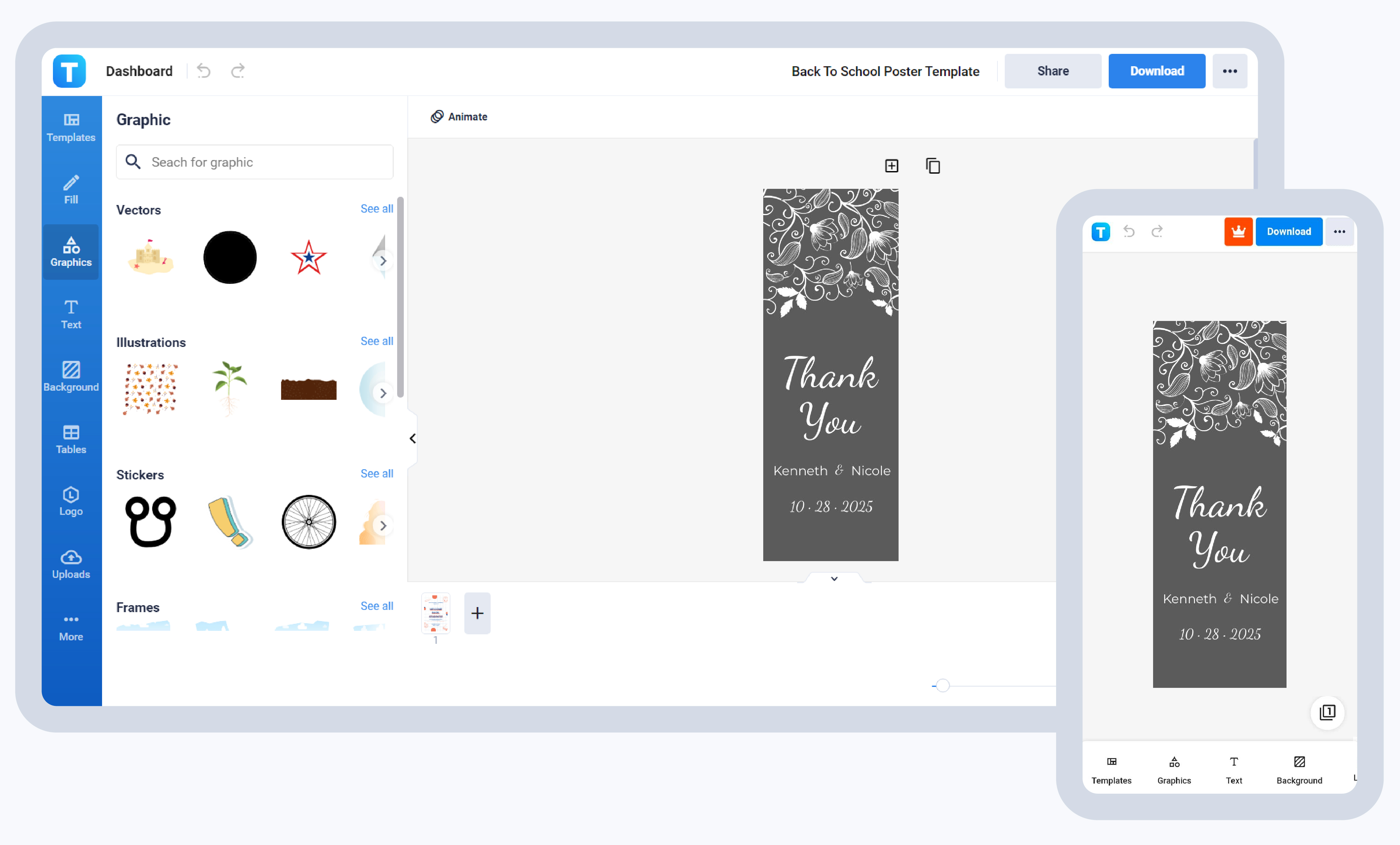This screenshot has height=845, width=1400.
Task: Click the add page icon above canvas
Action: (892, 166)
